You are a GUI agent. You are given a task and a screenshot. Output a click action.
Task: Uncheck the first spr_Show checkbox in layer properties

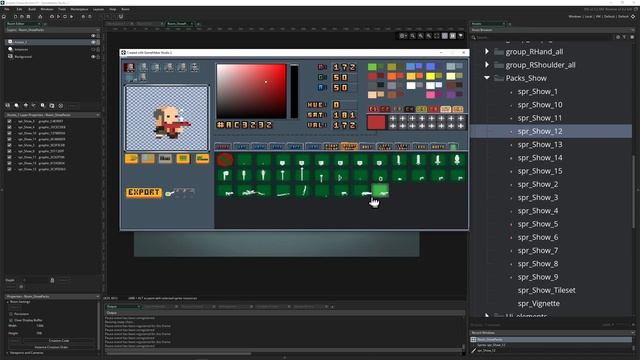[x=9, y=121]
